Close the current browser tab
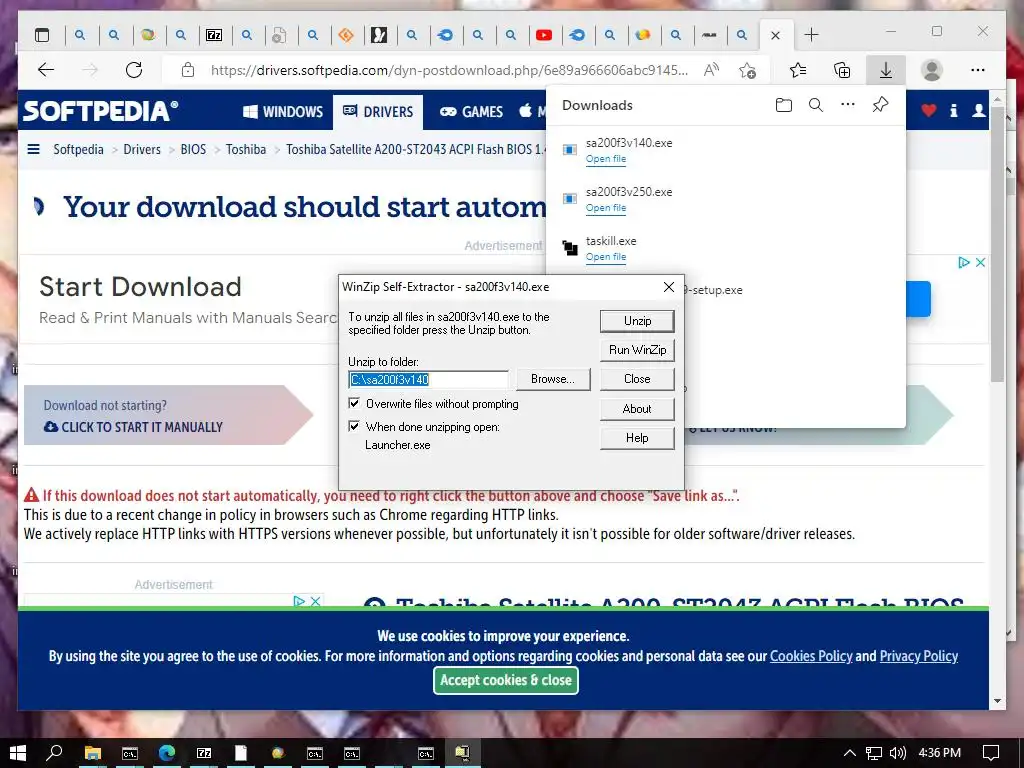 pyautogui.click(x=775, y=35)
